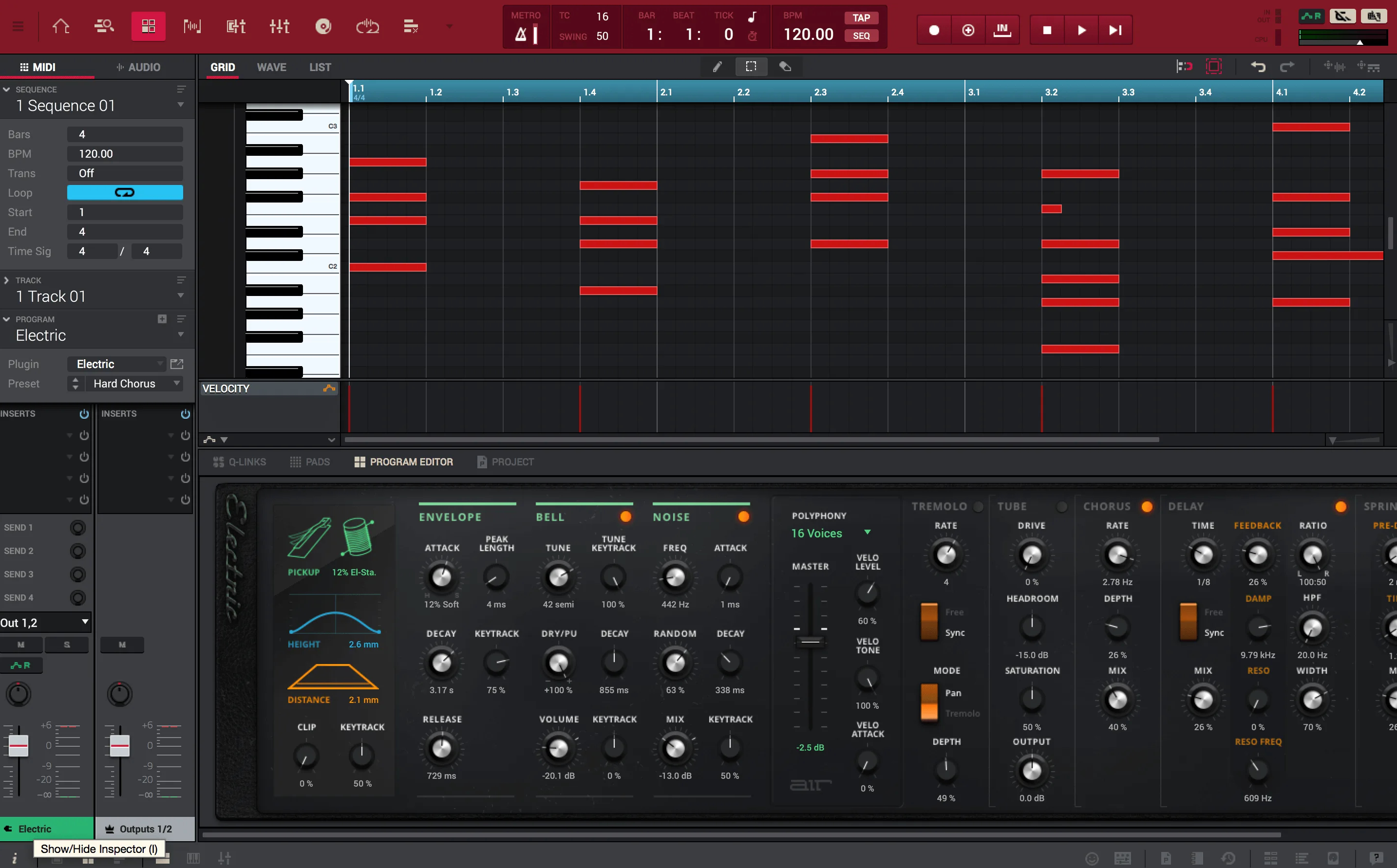Viewport: 1397px width, 868px height.
Task: Open the AUDIO tab in inspector
Action: tap(138, 67)
